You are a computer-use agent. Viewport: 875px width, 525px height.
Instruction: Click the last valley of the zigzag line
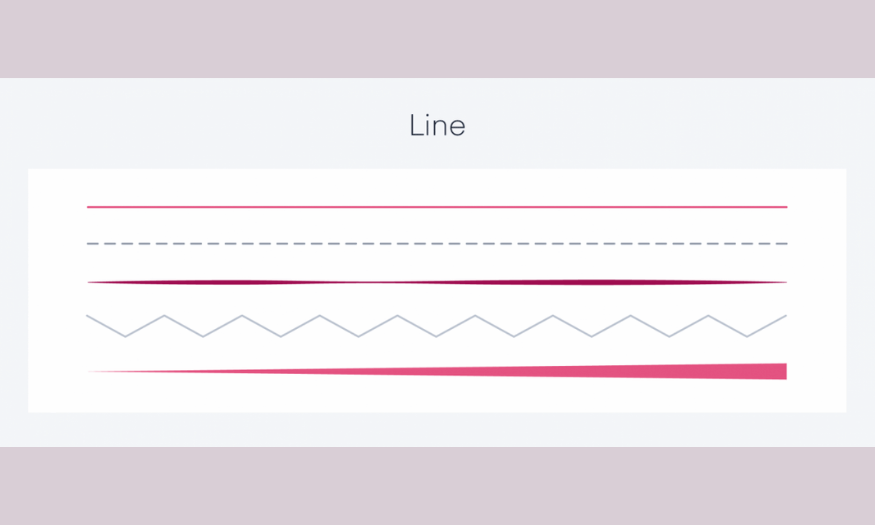pos(747,336)
